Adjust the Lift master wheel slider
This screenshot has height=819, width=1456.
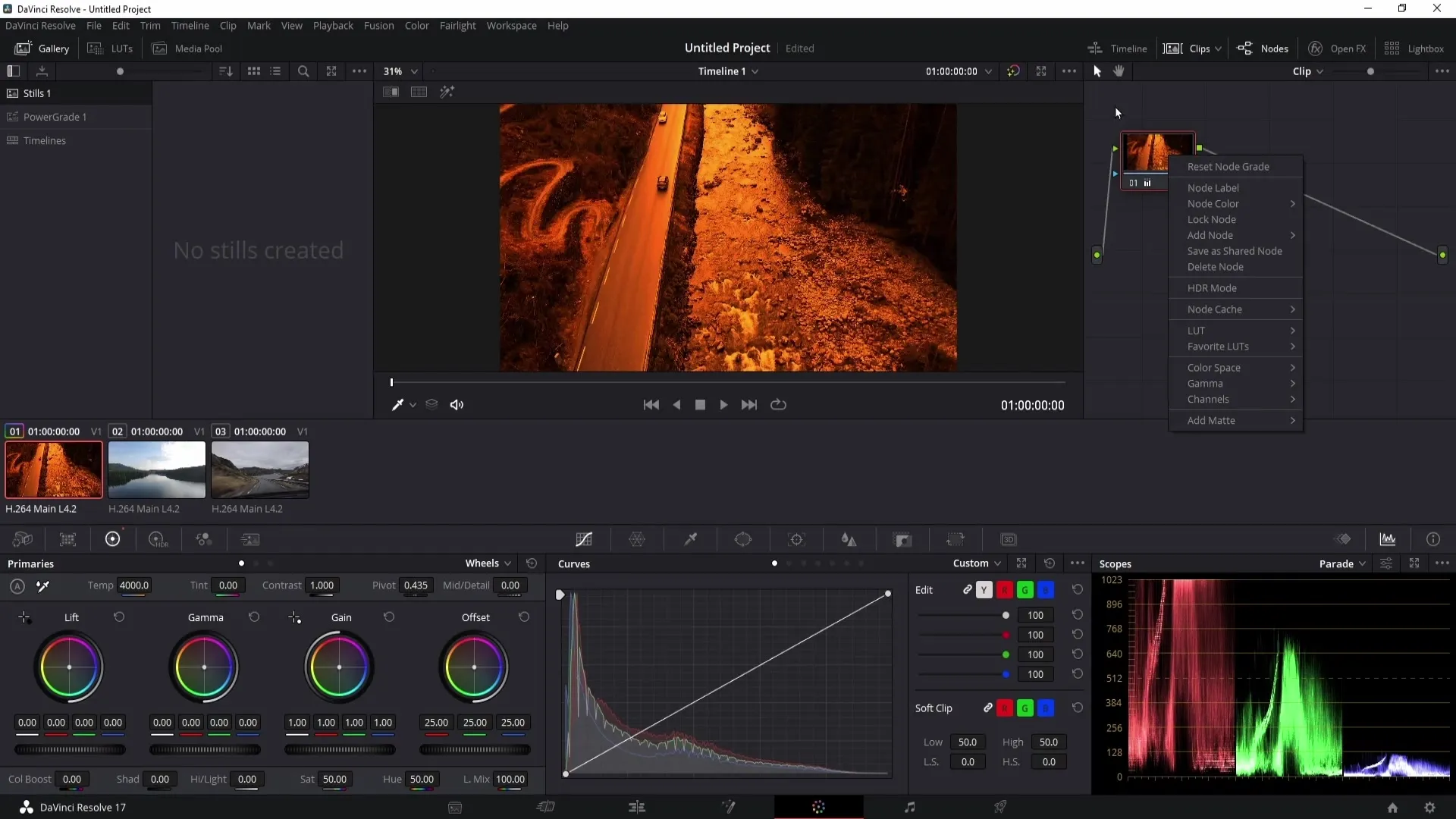pyautogui.click(x=70, y=750)
